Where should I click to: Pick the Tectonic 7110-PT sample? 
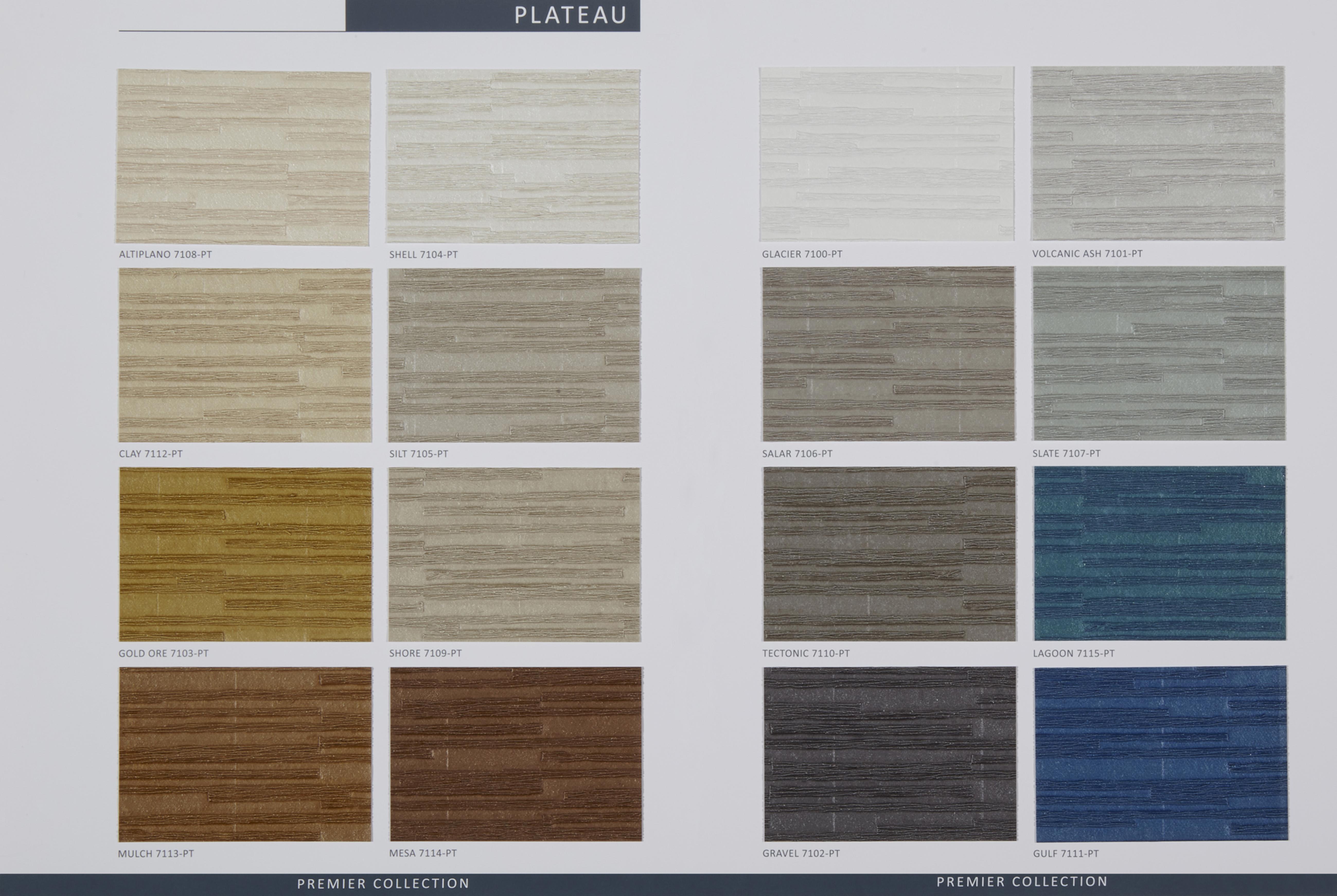click(889, 553)
